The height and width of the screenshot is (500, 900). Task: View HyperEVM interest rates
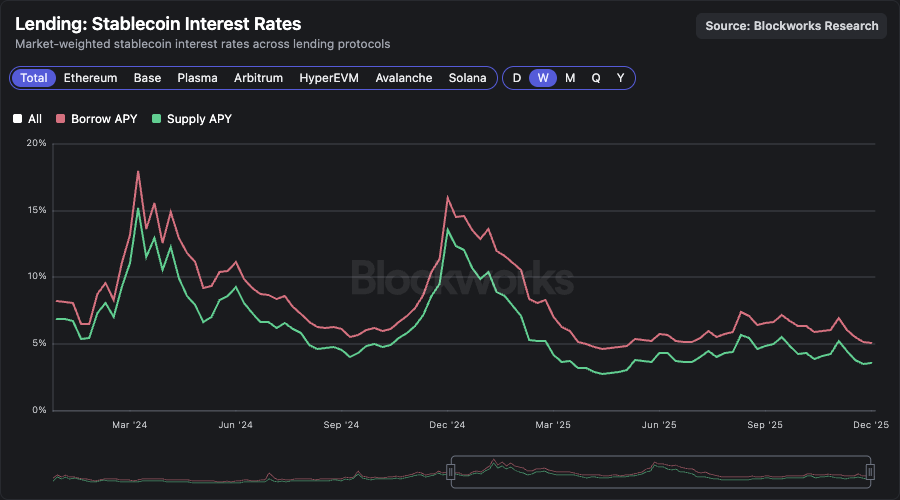click(x=329, y=78)
